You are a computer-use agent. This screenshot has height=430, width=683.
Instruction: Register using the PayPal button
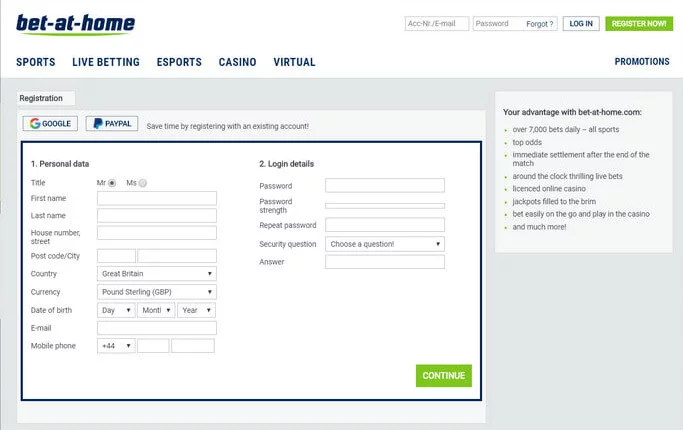tap(112, 124)
